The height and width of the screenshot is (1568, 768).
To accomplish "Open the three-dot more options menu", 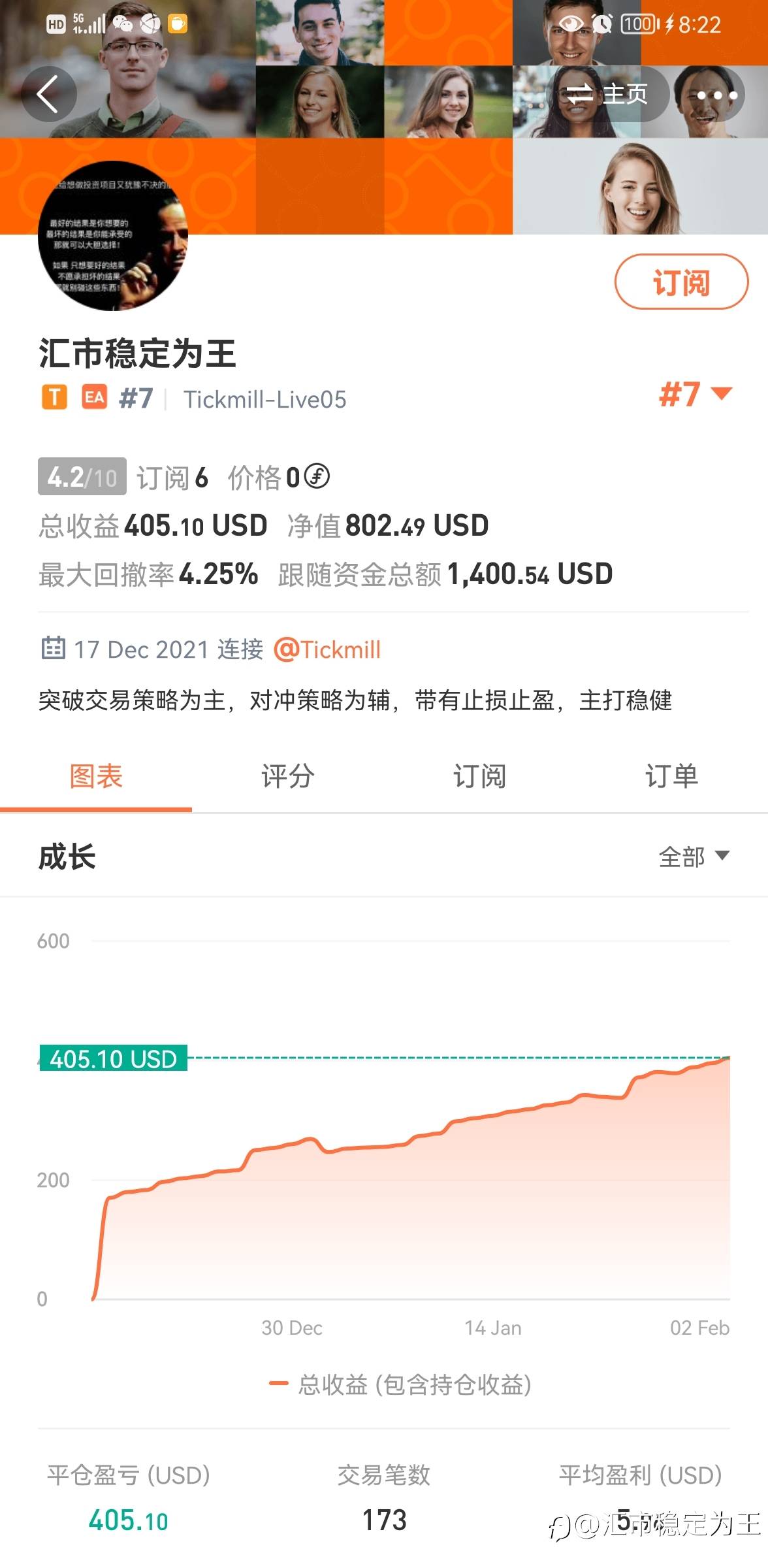I will pos(716,95).
